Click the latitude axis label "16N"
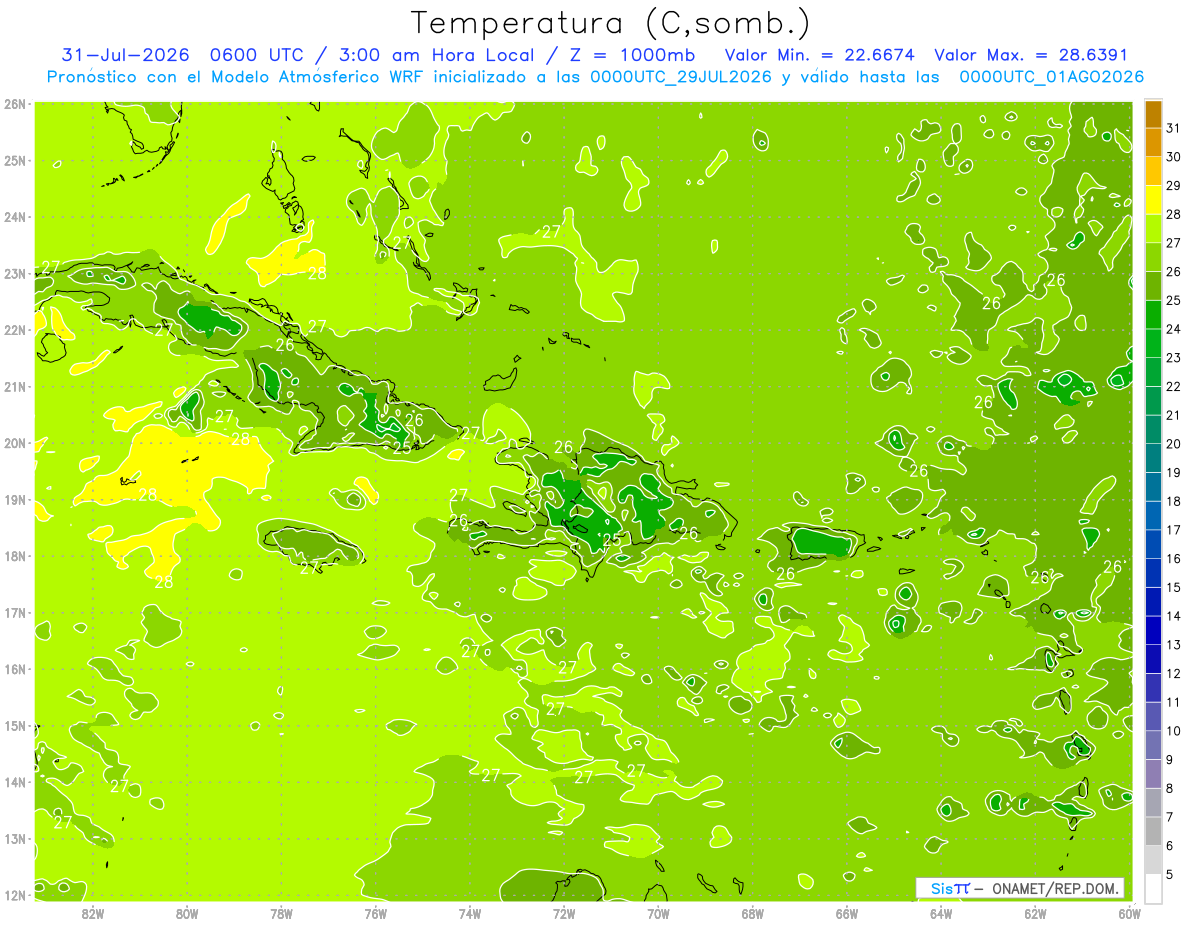The height and width of the screenshot is (927, 1200). (x=15, y=669)
